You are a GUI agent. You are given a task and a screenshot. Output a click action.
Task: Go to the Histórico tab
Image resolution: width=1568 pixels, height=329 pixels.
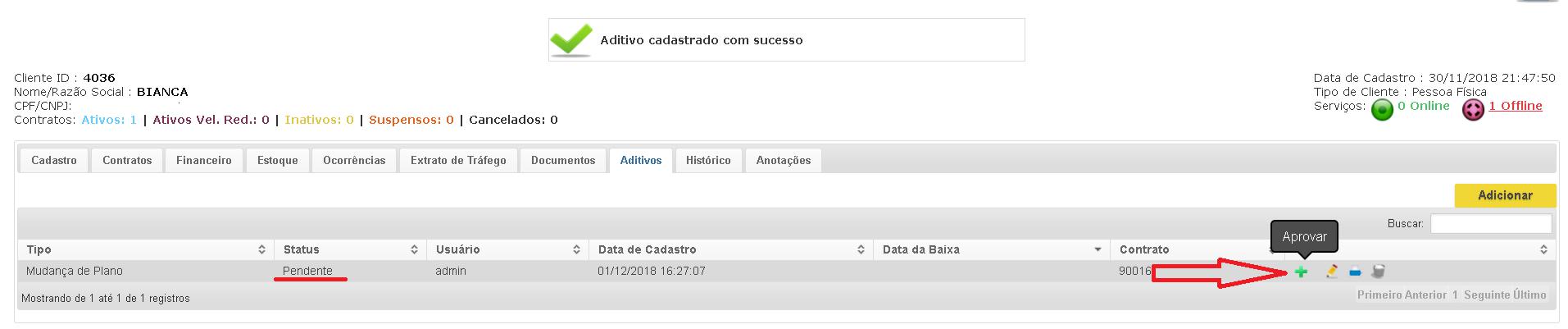coord(708,161)
